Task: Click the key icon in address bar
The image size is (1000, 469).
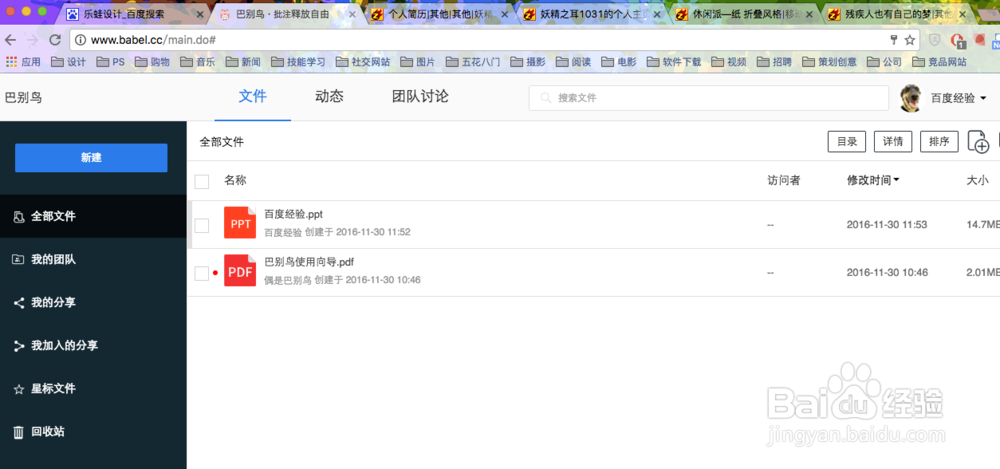Action: click(x=894, y=40)
